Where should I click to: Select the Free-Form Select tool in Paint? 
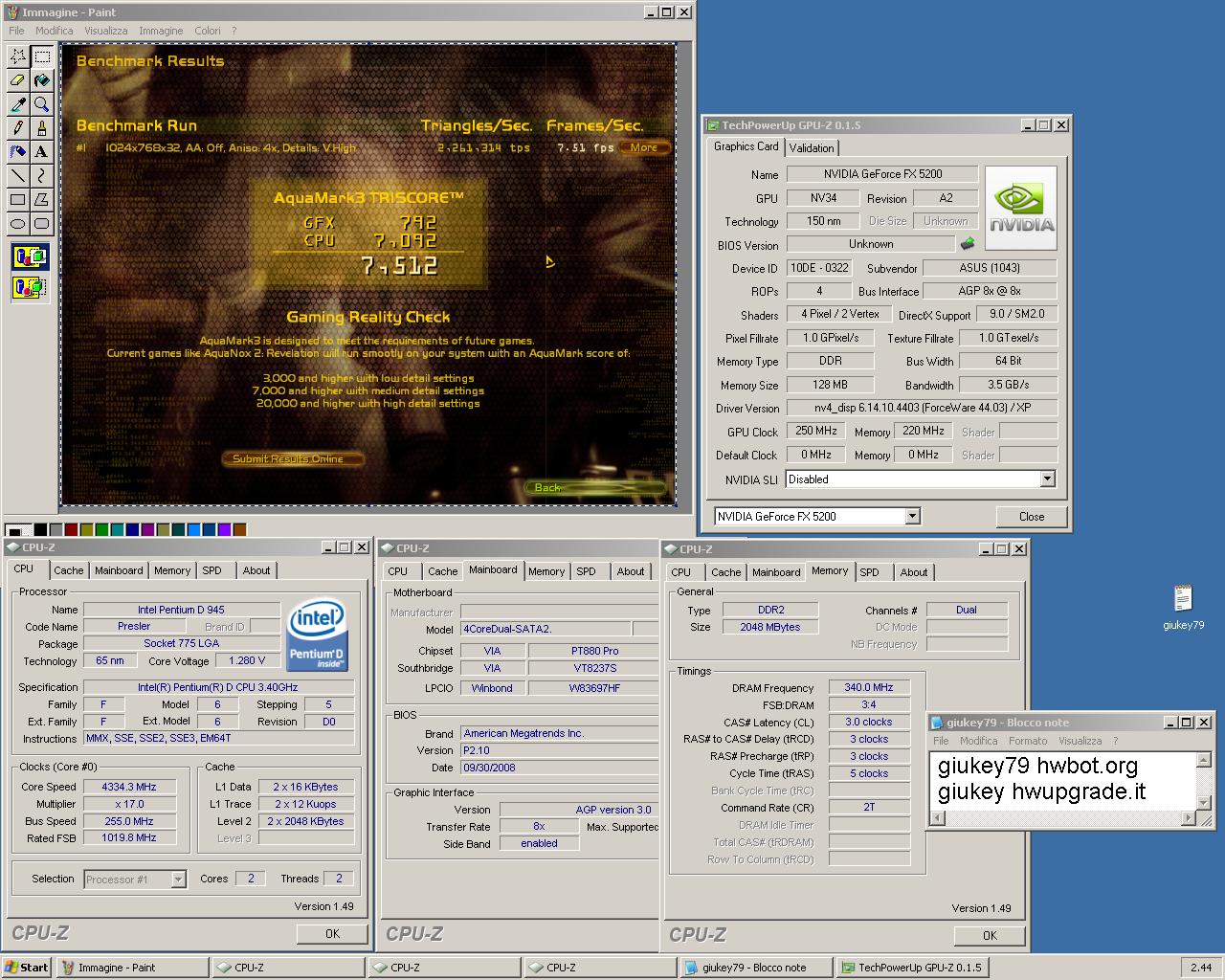(17, 57)
